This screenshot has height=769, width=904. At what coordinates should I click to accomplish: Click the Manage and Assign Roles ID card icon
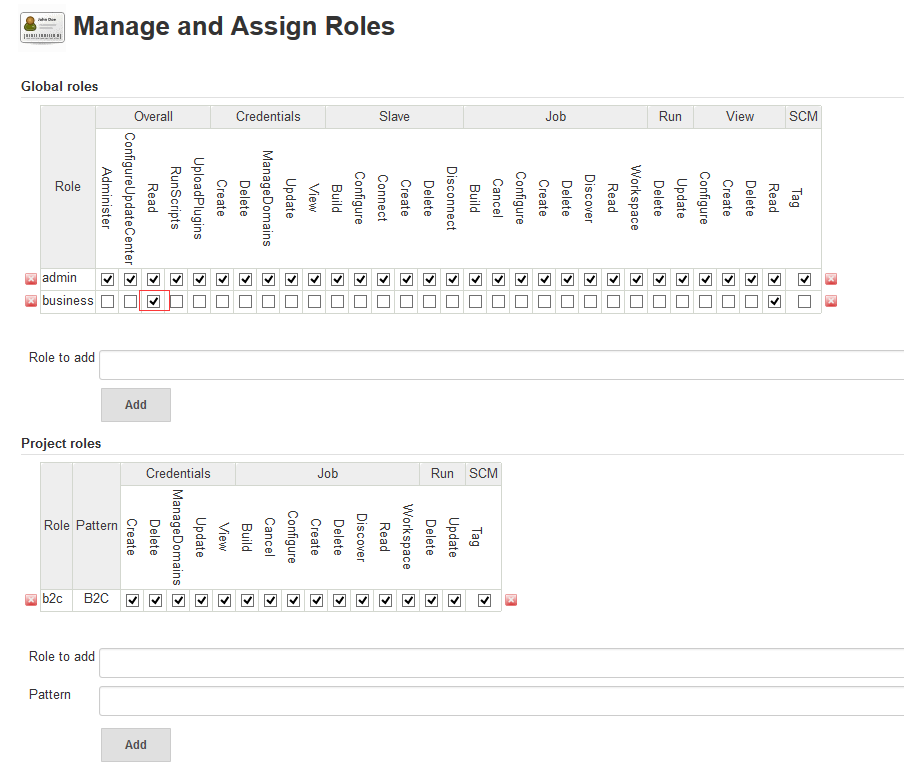[x=42, y=27]
